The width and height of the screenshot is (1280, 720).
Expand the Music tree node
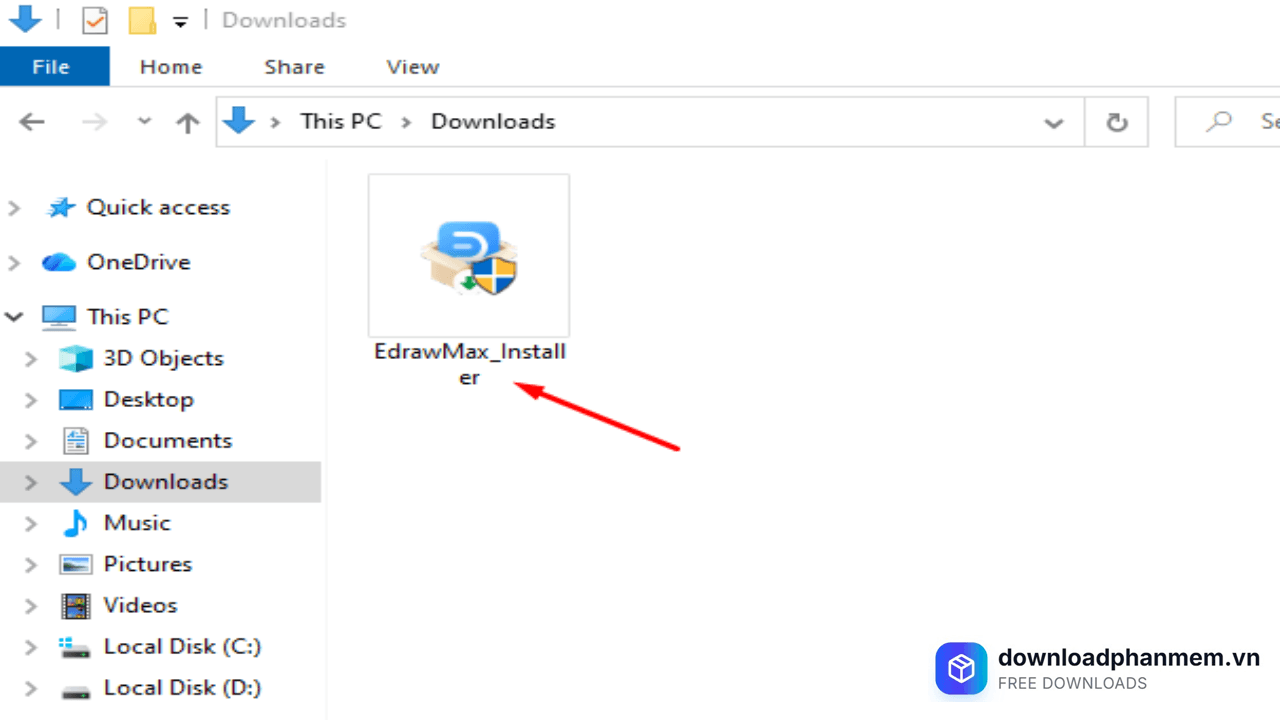pyautogui.click(x=31, y=523)
